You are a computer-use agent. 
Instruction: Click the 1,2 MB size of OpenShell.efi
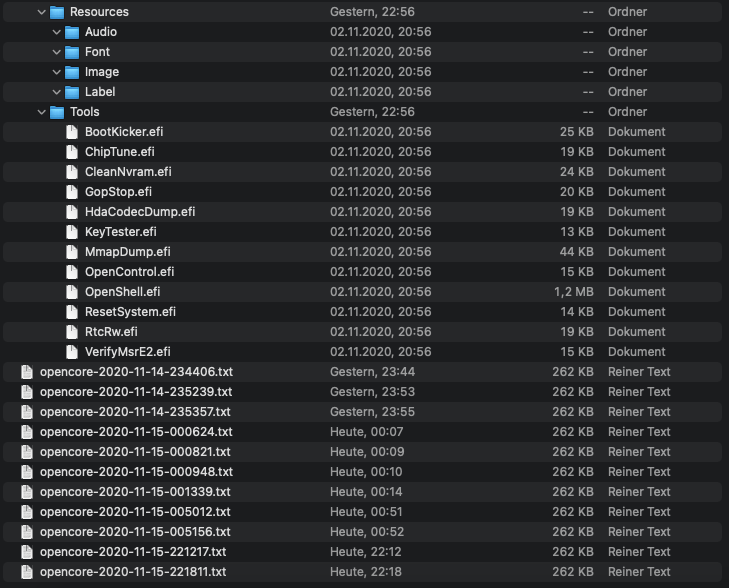point(574,292)
